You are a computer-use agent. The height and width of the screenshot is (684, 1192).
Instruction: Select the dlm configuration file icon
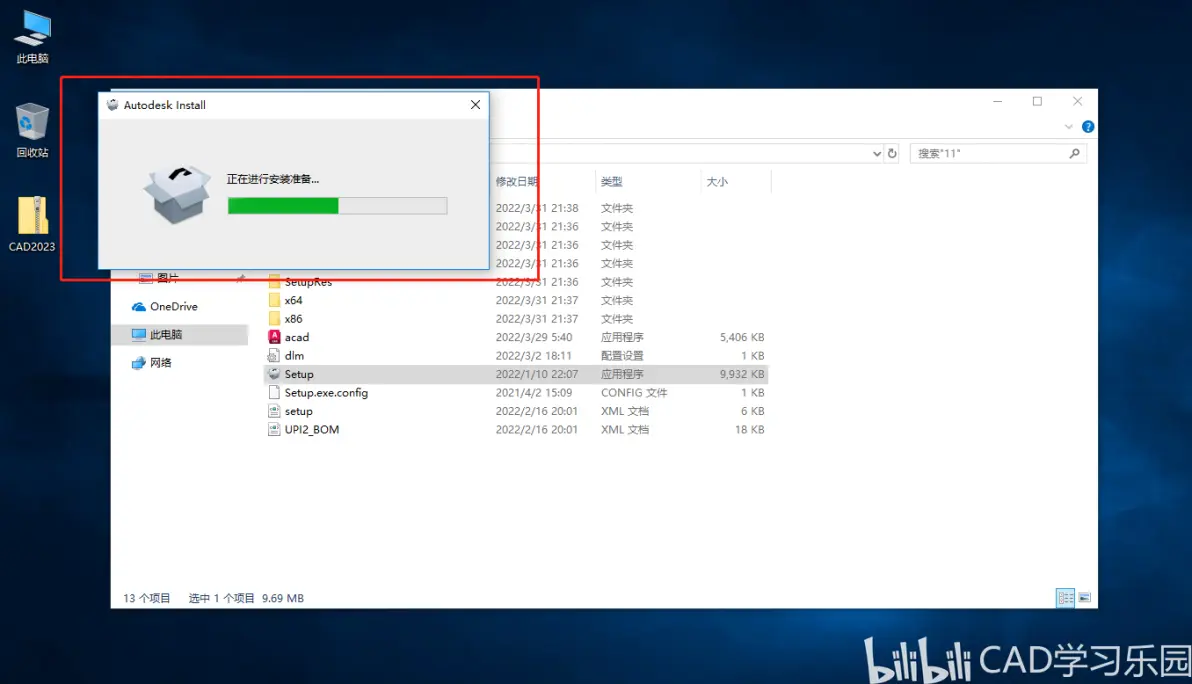[274, 356]
